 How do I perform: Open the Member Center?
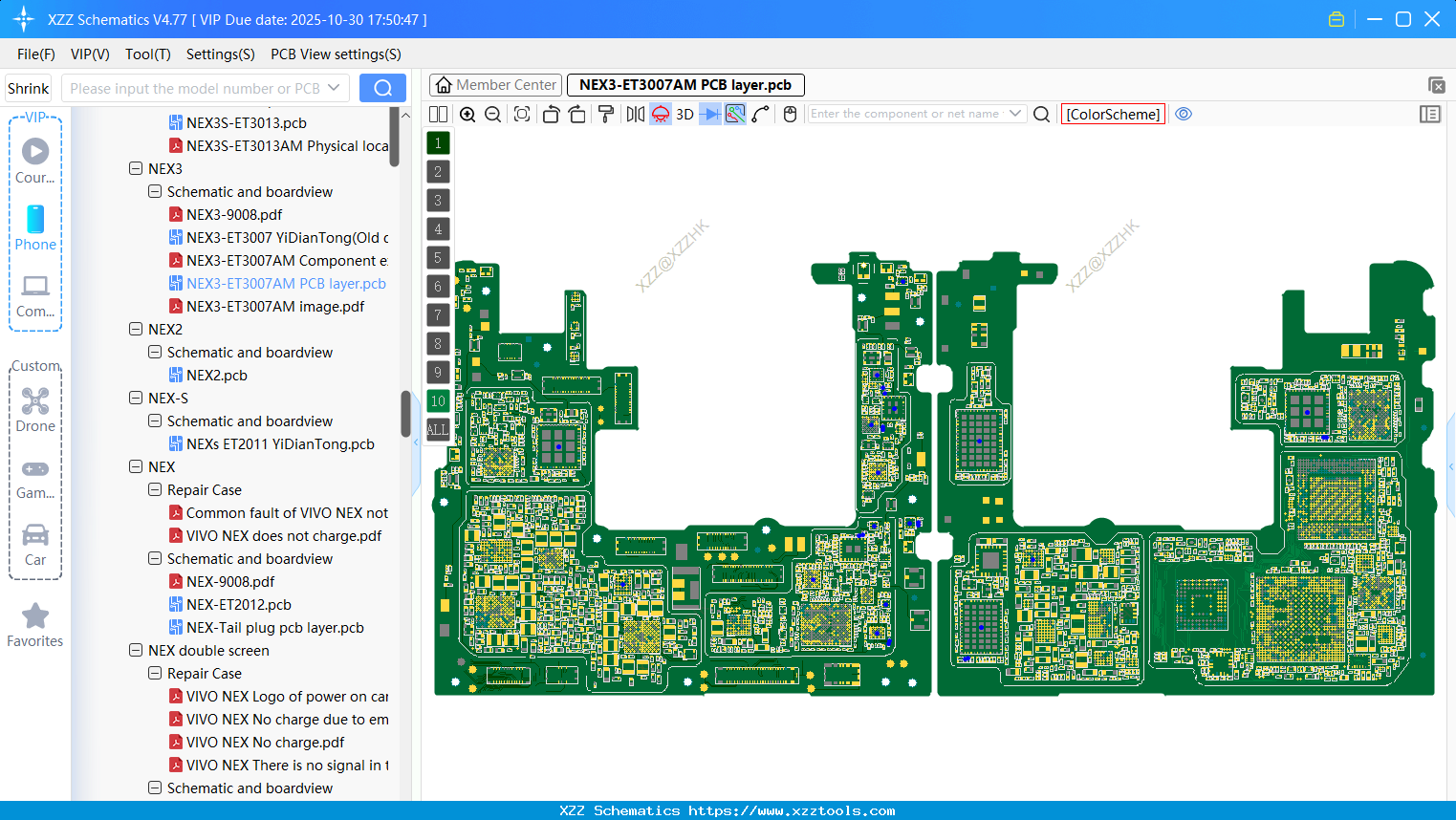click(495, 84)
